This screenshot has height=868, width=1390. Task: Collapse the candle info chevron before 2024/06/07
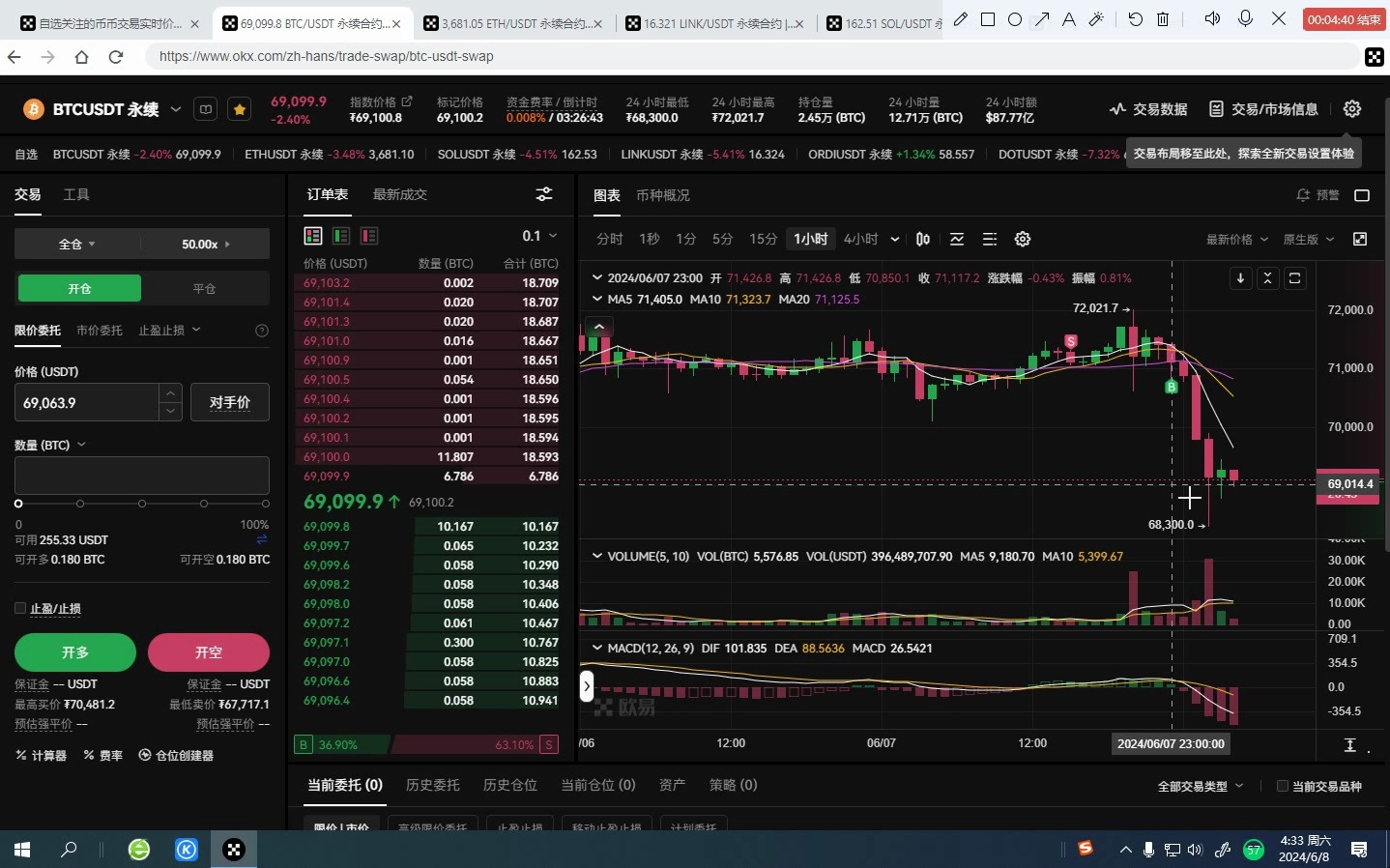tap(596, 277)
